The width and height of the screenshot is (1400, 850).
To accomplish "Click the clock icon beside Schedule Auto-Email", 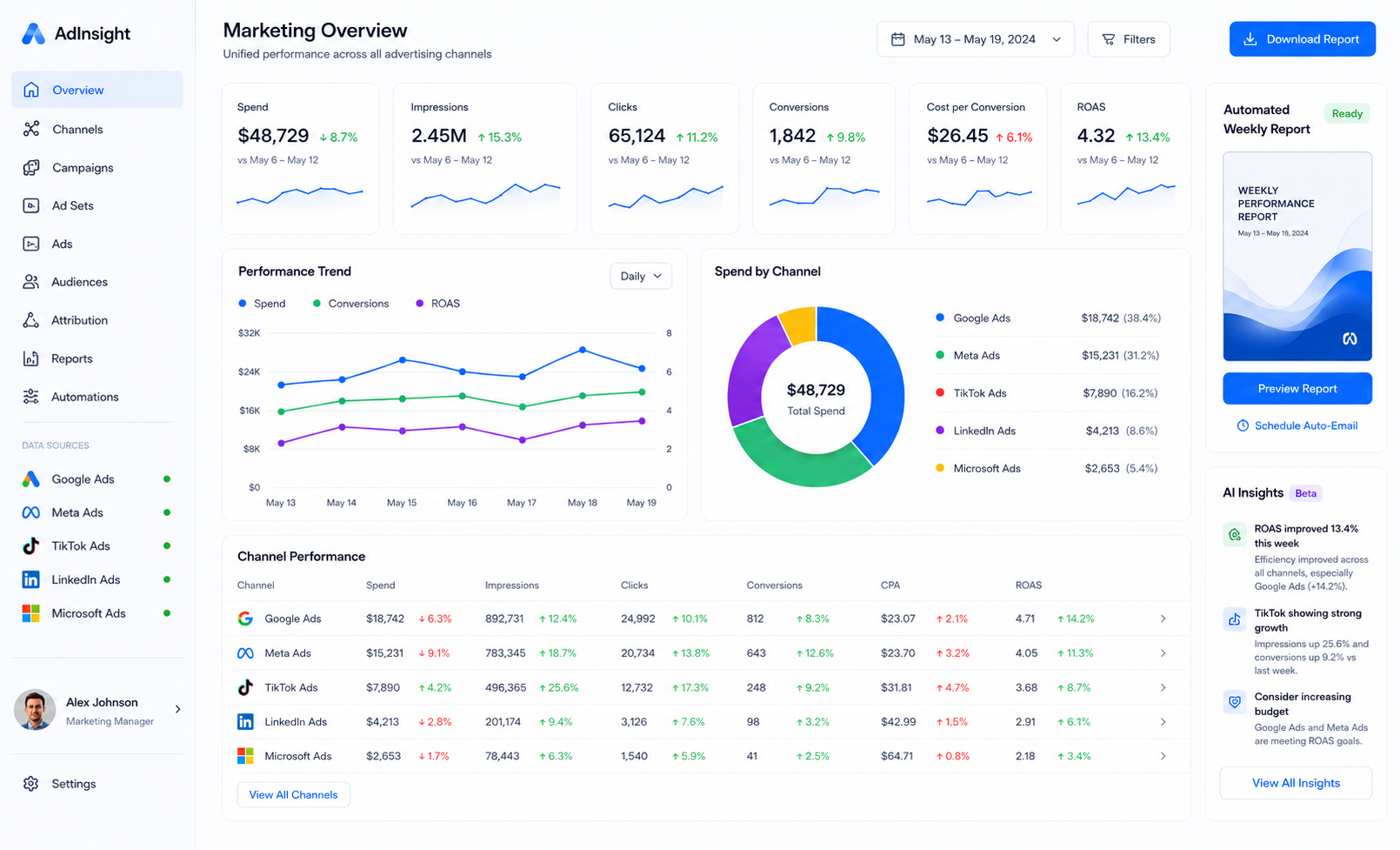I will pyautogui.click(x=1243, y=425).
